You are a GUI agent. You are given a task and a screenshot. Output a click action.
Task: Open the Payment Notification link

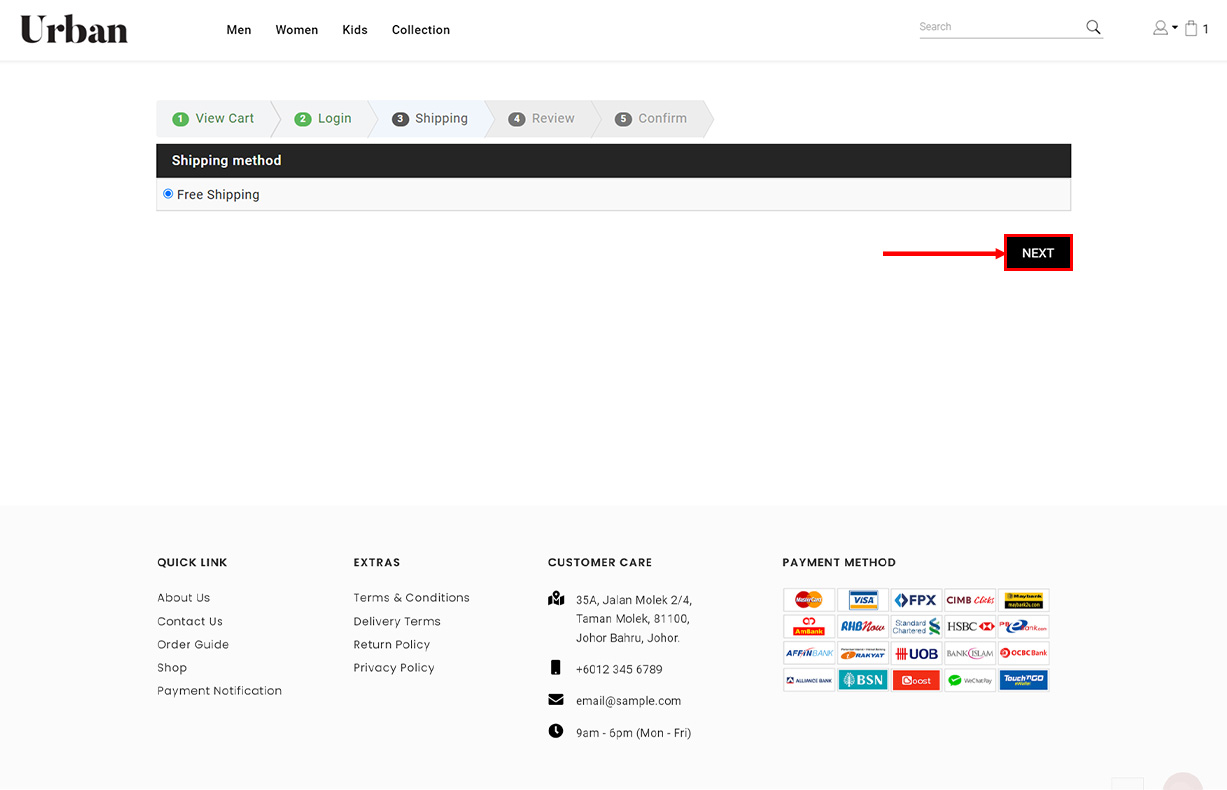point(220,691)
